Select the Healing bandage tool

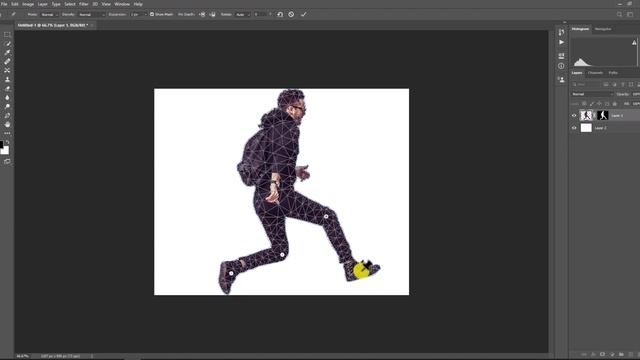pos(7,62)
